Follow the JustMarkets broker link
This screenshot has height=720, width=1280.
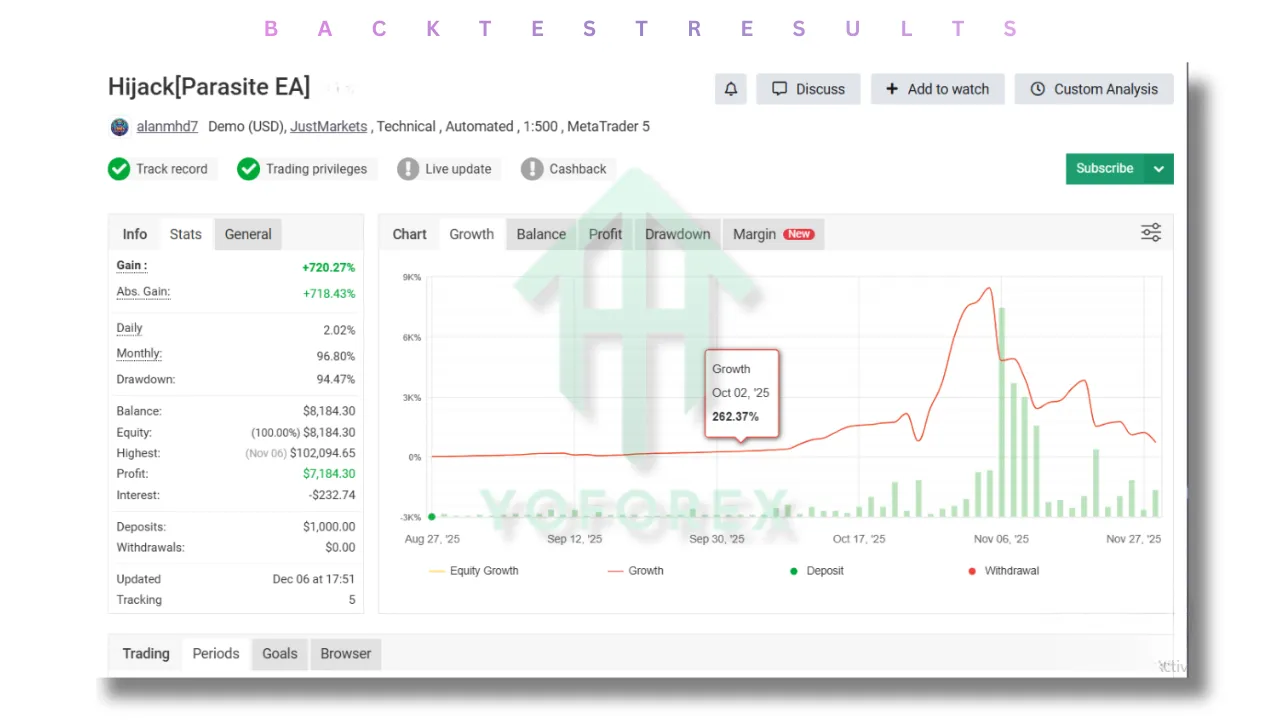pyautogui.click(x=330, y=127)
